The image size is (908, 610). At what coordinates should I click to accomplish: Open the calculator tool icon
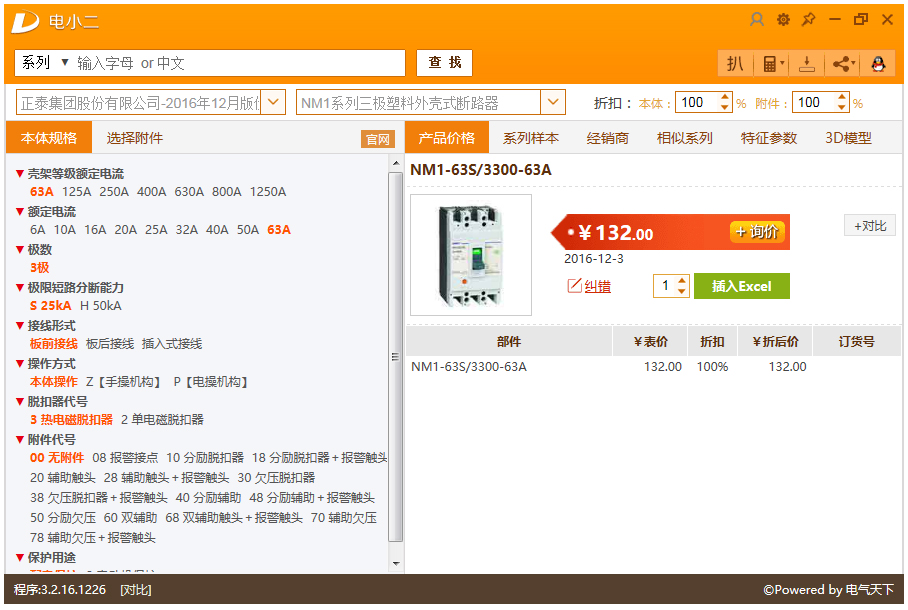pos(771,63)
